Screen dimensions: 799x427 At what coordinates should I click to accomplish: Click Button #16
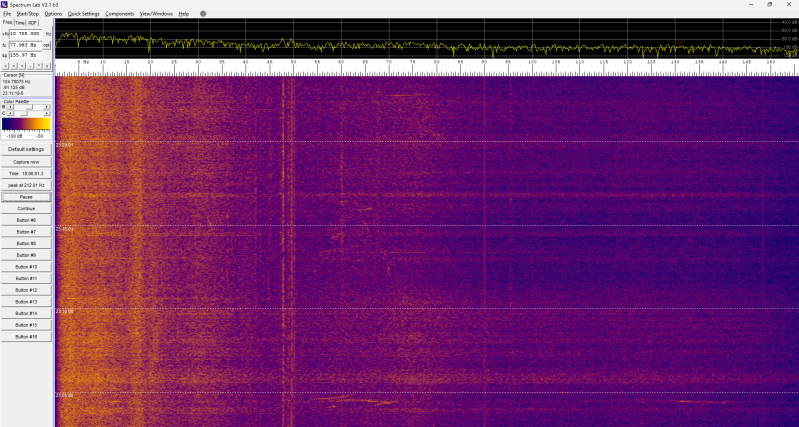coord(26,337)
